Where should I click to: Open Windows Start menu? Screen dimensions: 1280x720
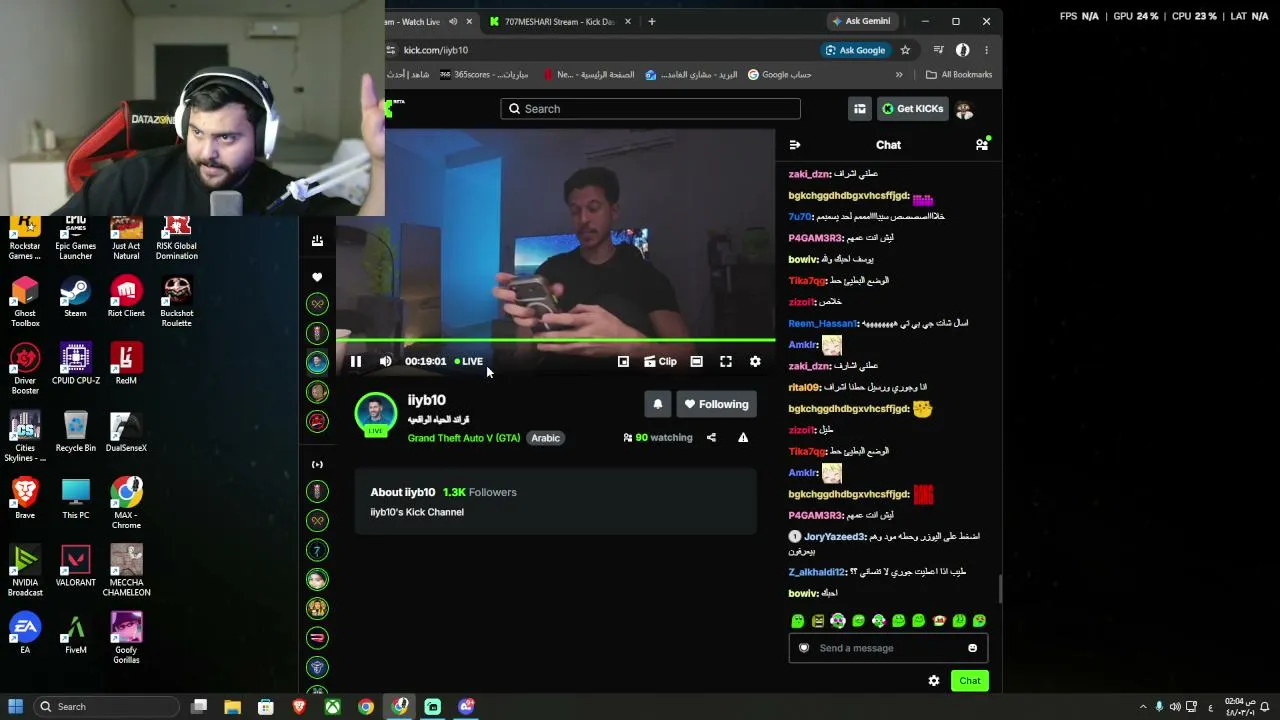(x=15, y=707)
